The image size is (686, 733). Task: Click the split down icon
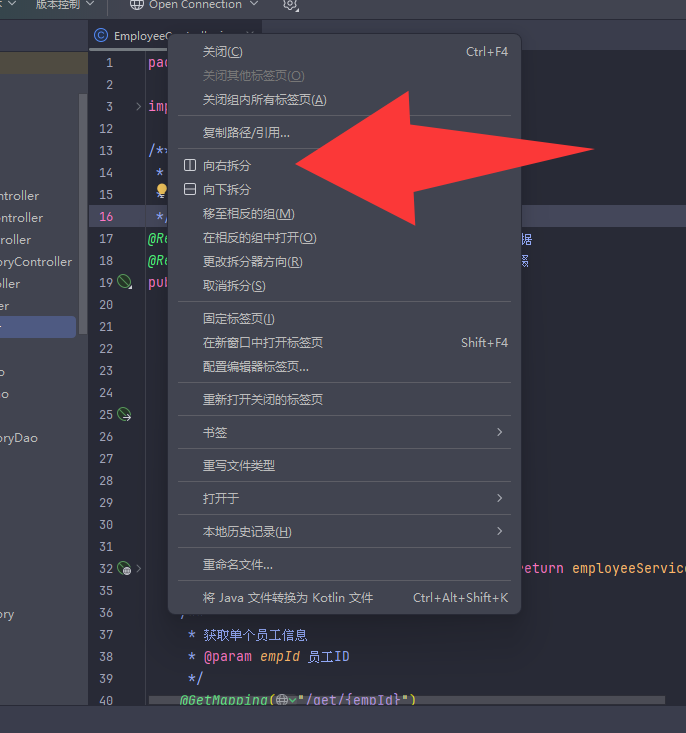click(x=190, y=189)
